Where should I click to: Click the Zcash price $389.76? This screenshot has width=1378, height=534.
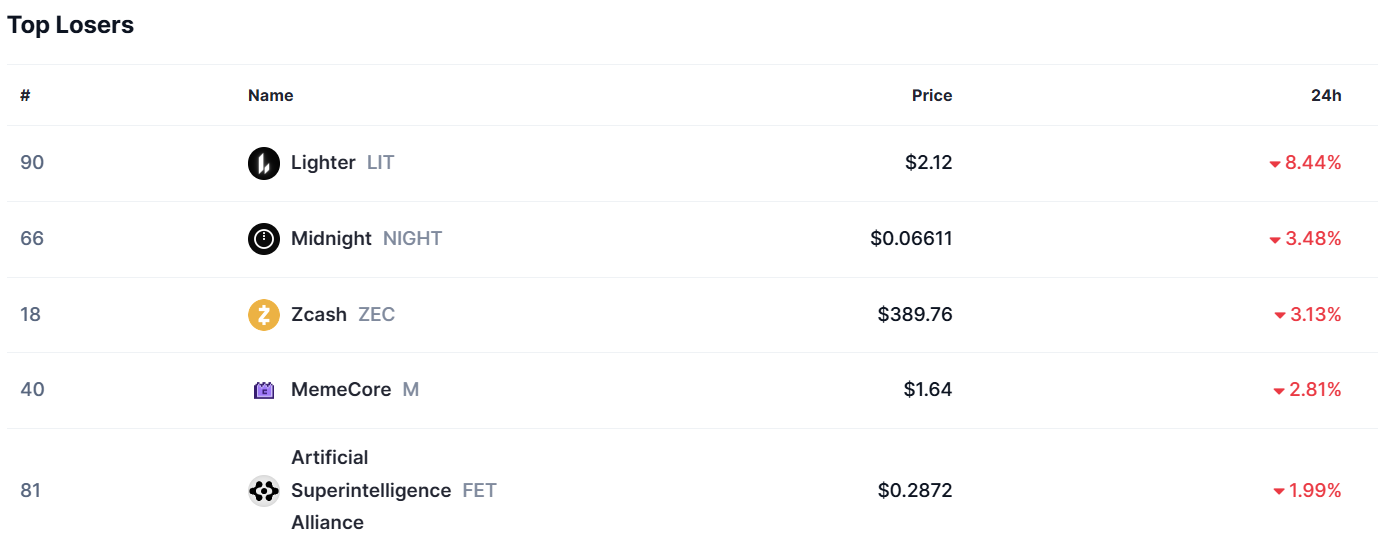(915, 315)
